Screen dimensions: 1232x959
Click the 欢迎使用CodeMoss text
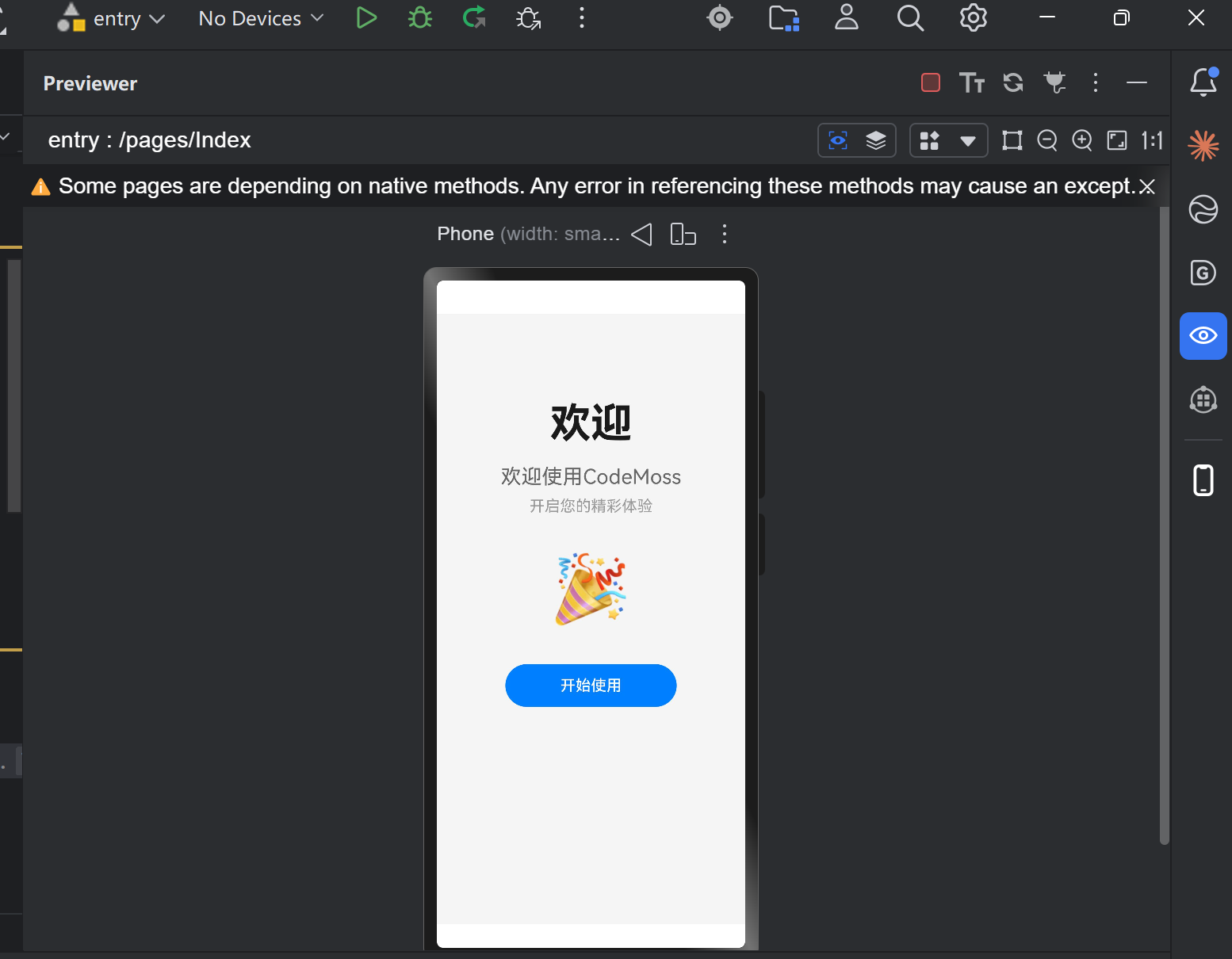coord(591,476)
